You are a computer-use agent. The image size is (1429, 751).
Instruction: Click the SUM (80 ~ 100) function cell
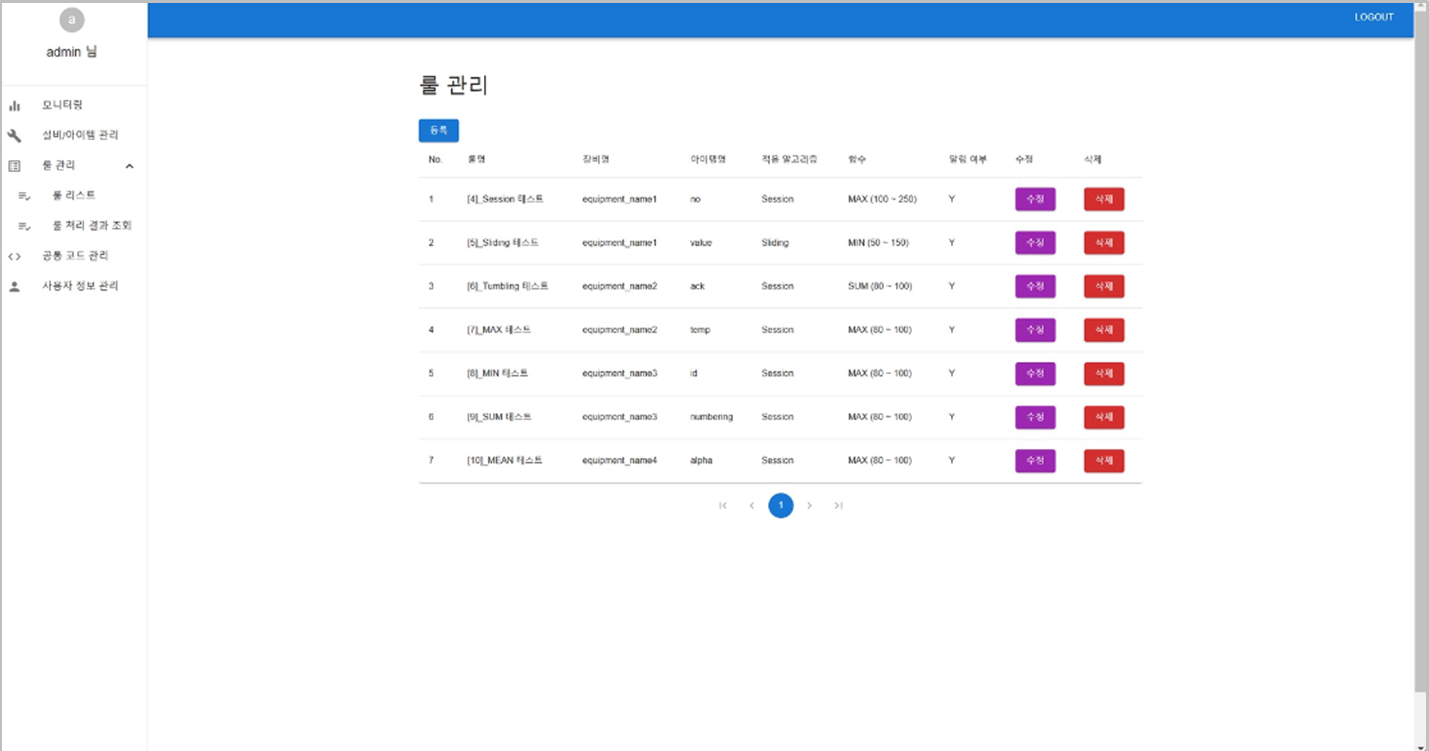(x=880, y=286)
